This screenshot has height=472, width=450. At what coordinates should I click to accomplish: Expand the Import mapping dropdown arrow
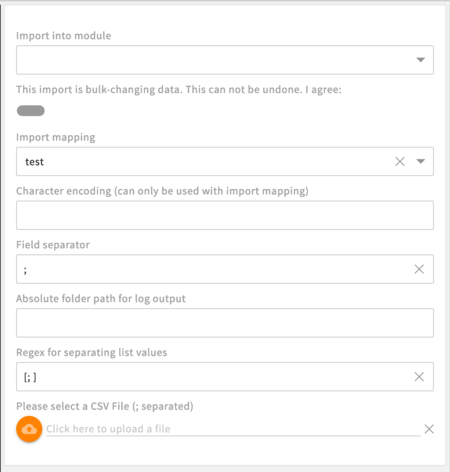(x=421, y=161)
